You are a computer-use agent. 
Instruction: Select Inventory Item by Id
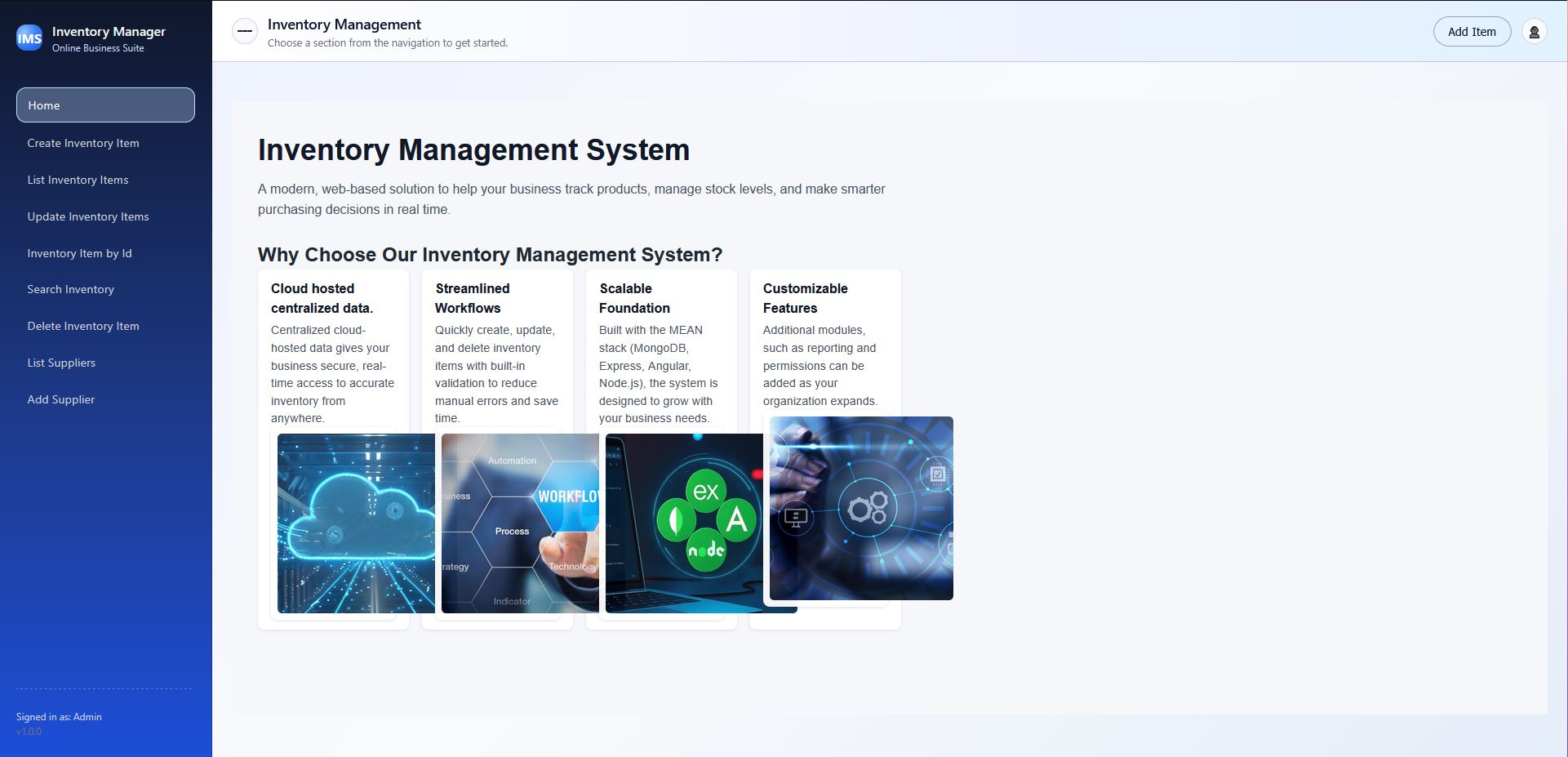80,253
